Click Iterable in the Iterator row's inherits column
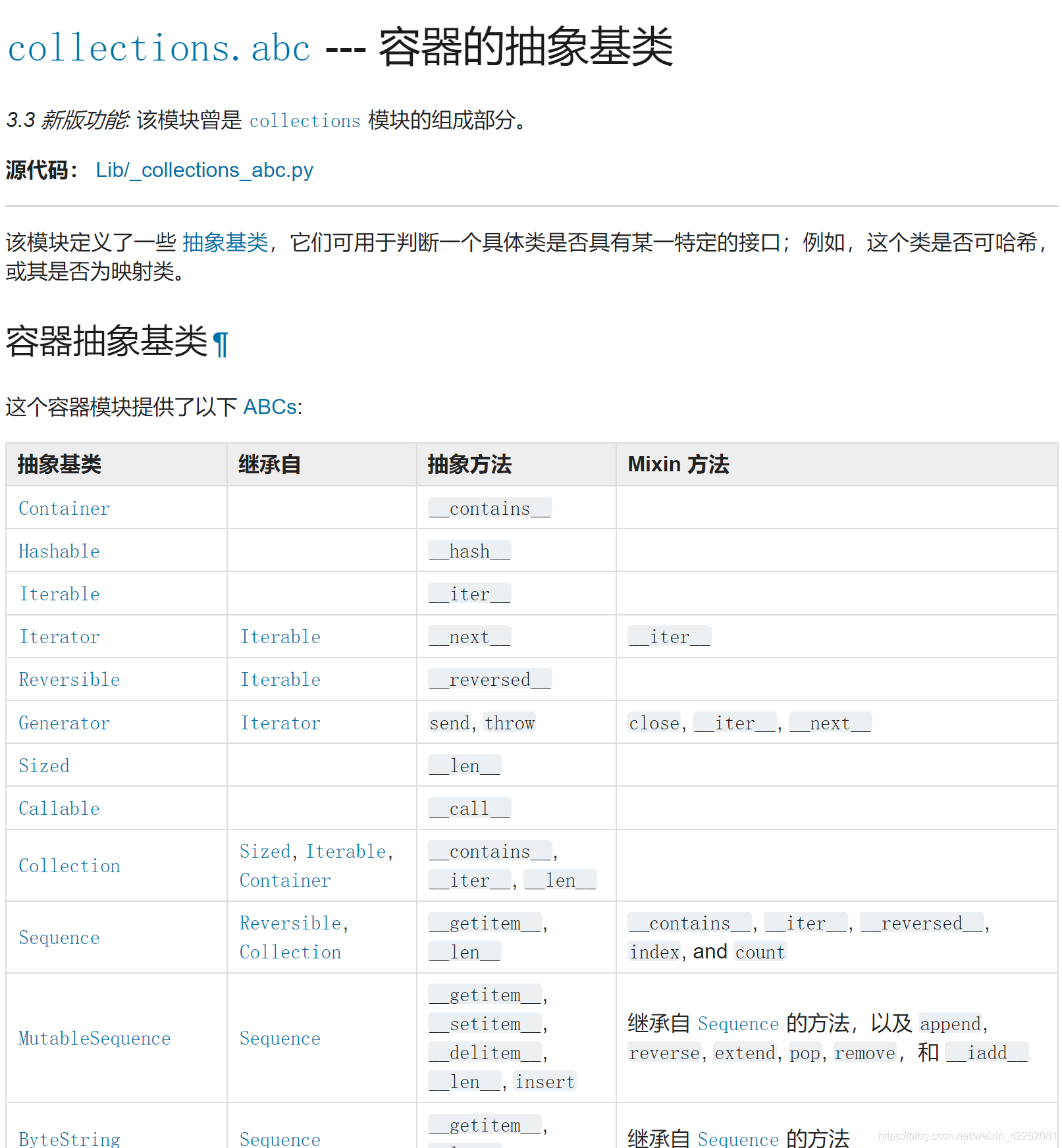The width and height of the screenshot is (1062, 1148). (x=280, y=637)
